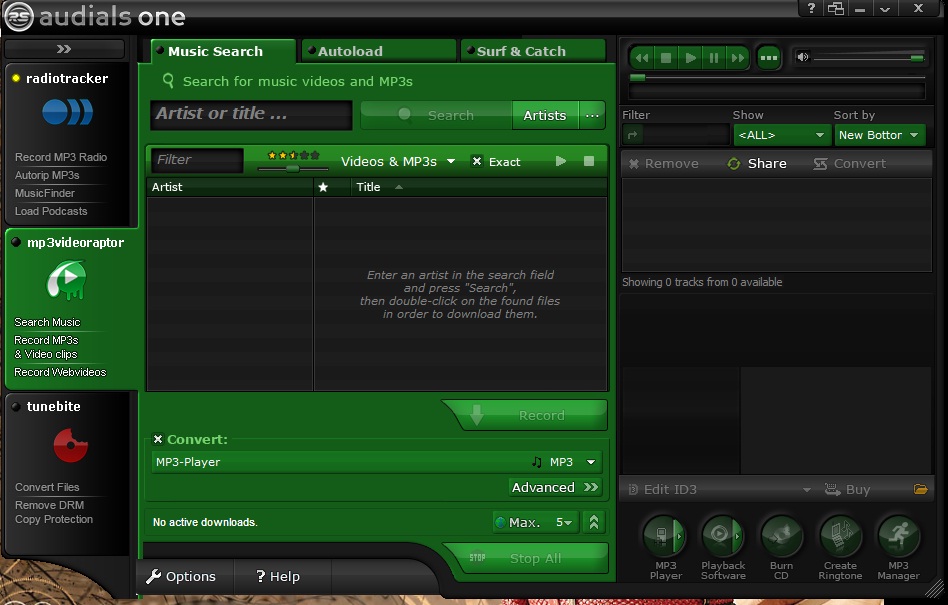Click the Create Ringtone icon
This screenshot has width=948, height=605.
point(840,535)
